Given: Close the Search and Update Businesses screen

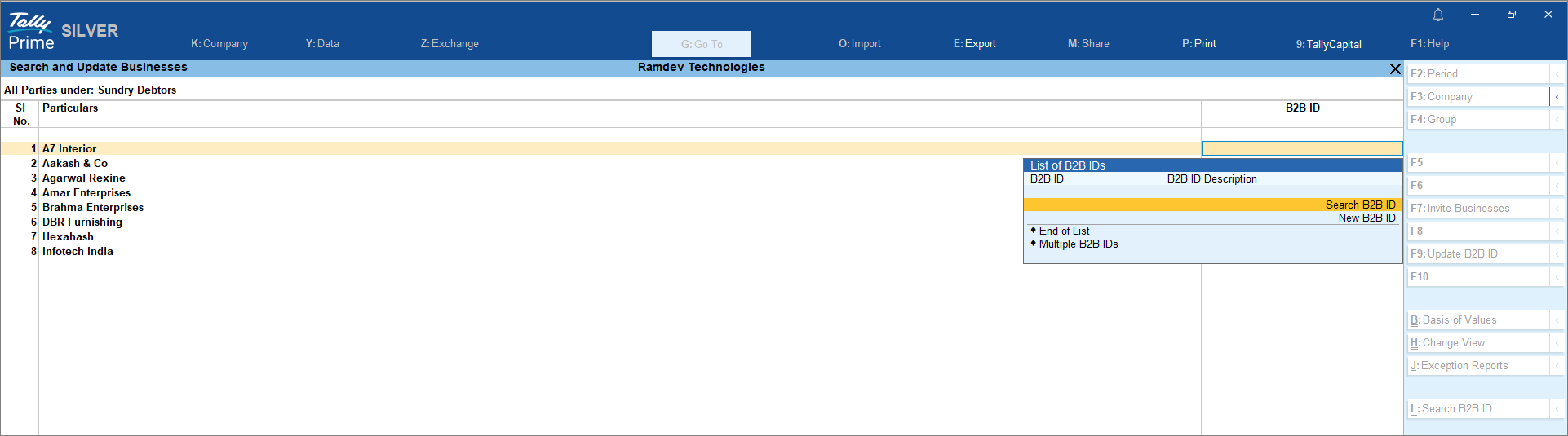Looking at the screenshot, I should (1395, 69).
